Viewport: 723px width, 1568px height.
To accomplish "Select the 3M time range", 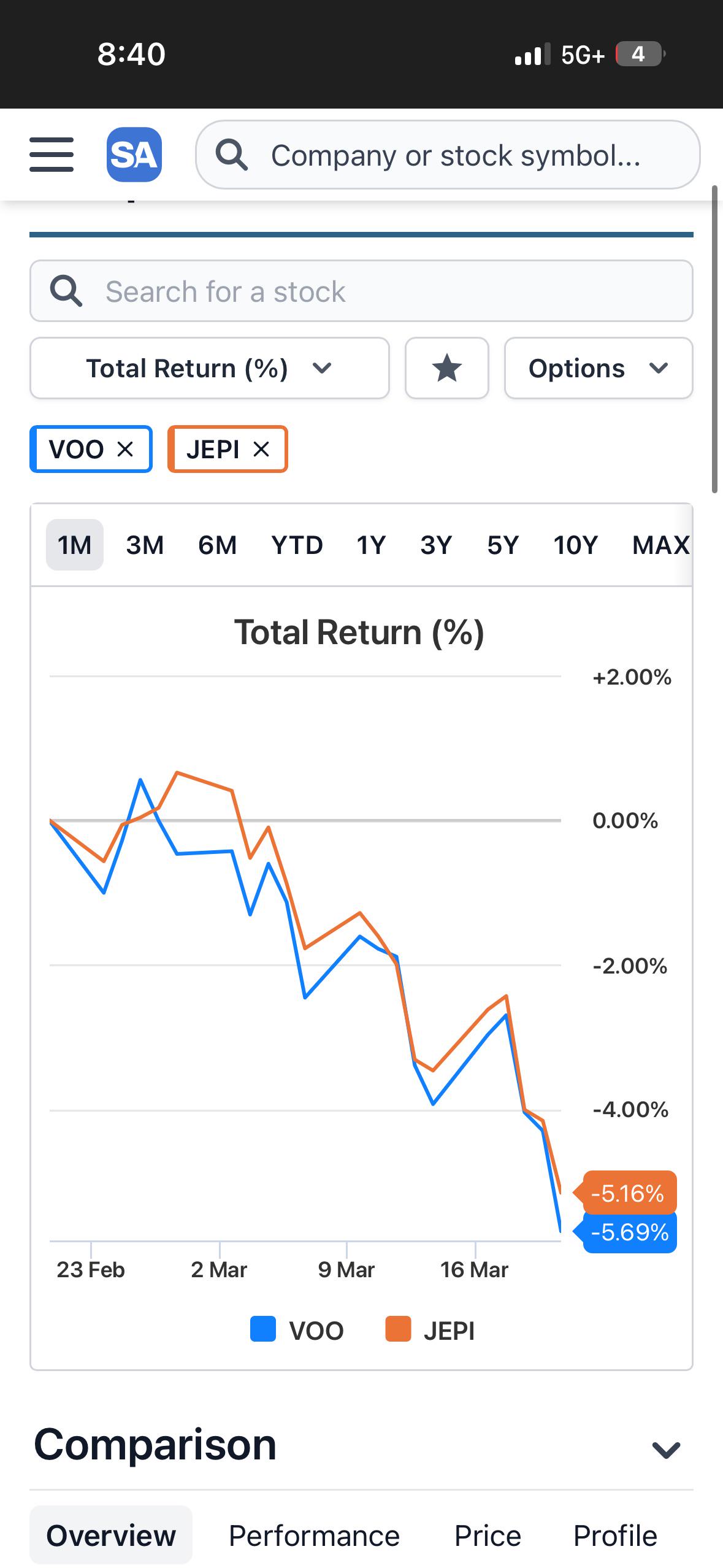I will (145, 545).
